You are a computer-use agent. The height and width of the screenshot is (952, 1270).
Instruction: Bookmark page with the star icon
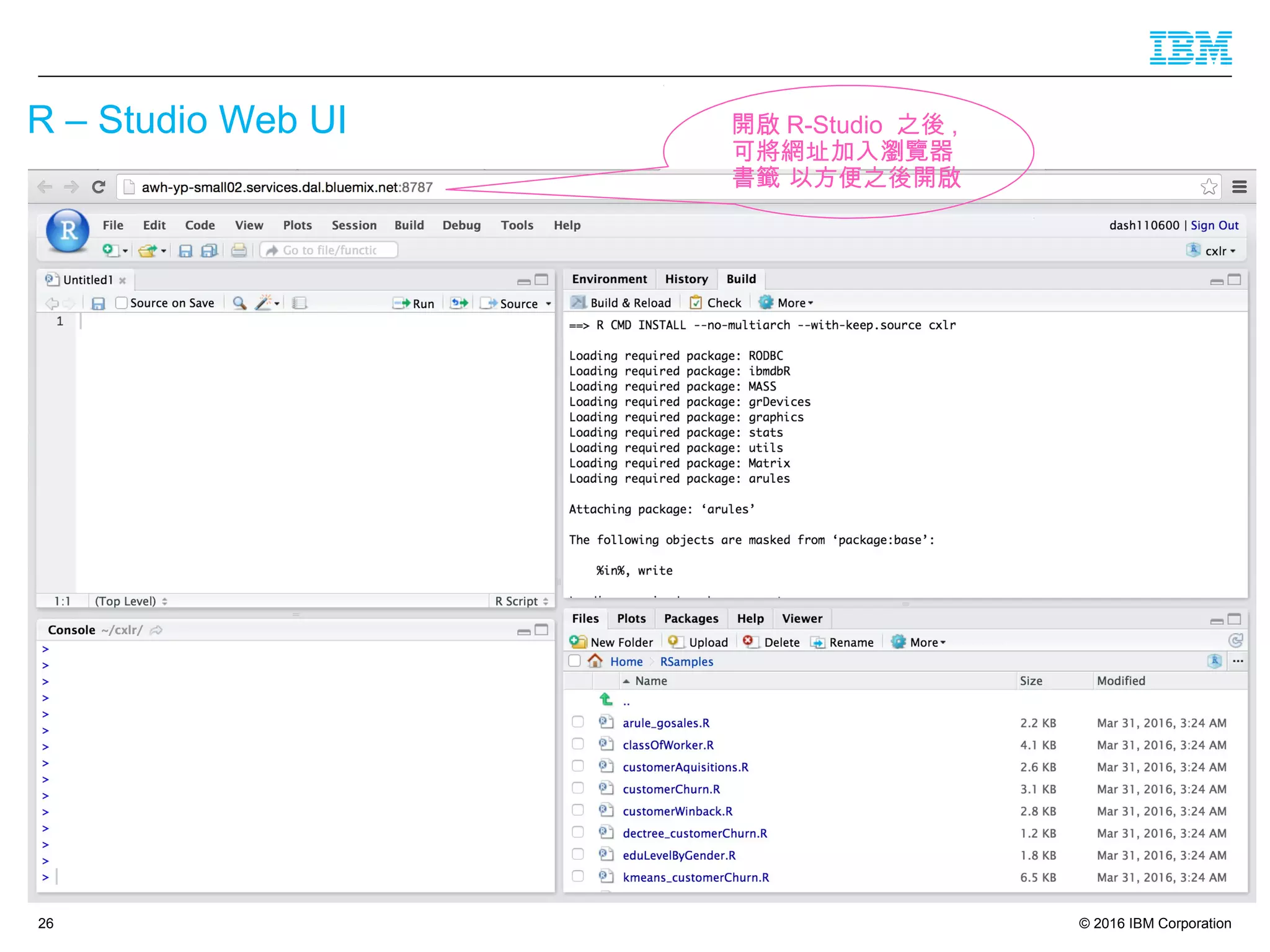(1209, 187)
